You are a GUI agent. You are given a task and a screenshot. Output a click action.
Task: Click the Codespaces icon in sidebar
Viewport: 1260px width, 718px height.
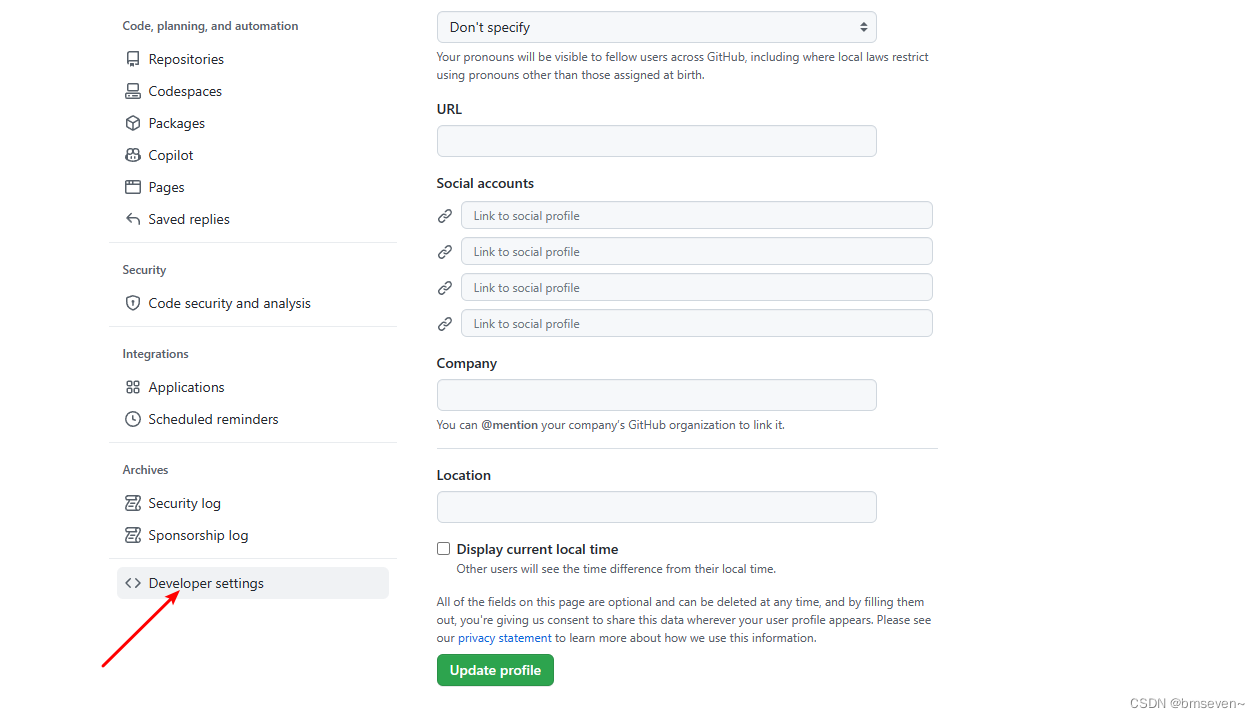133,91
